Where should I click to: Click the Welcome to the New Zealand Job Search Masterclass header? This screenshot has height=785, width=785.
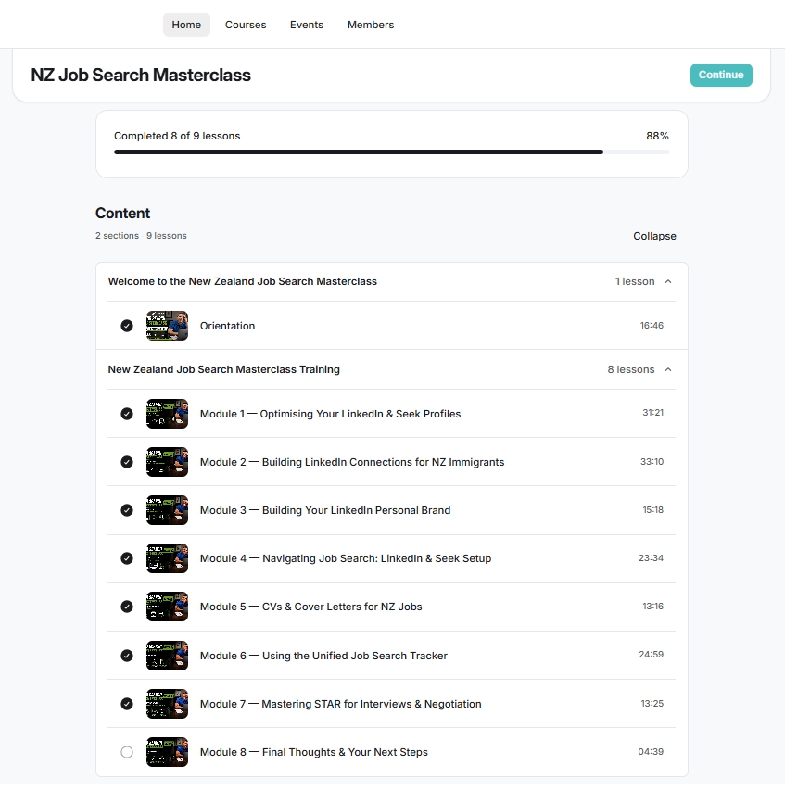(x=242, y=281)
